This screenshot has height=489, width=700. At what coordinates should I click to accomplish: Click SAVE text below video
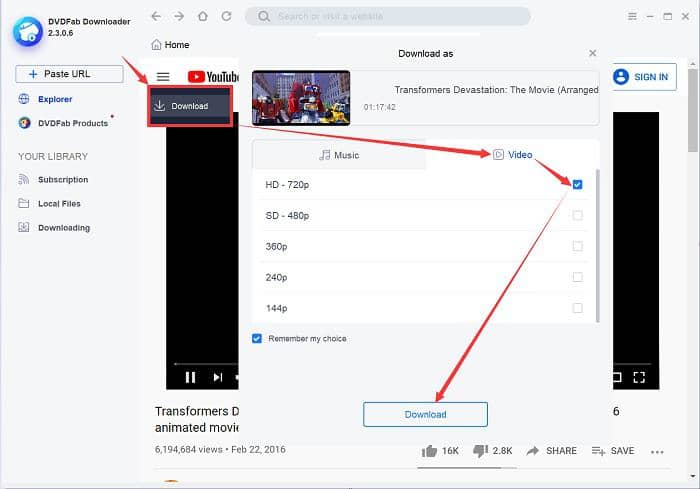coord(622,451)
